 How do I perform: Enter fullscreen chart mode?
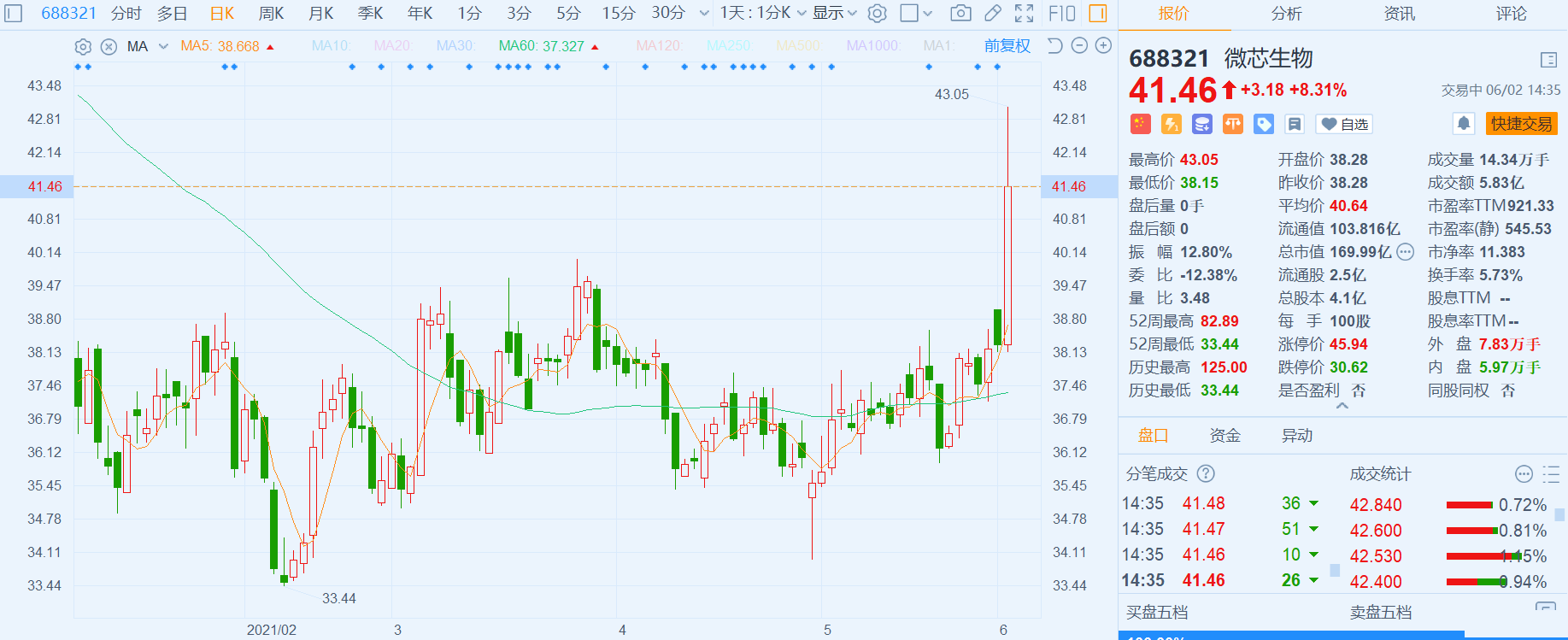(x=1024, y=13)
